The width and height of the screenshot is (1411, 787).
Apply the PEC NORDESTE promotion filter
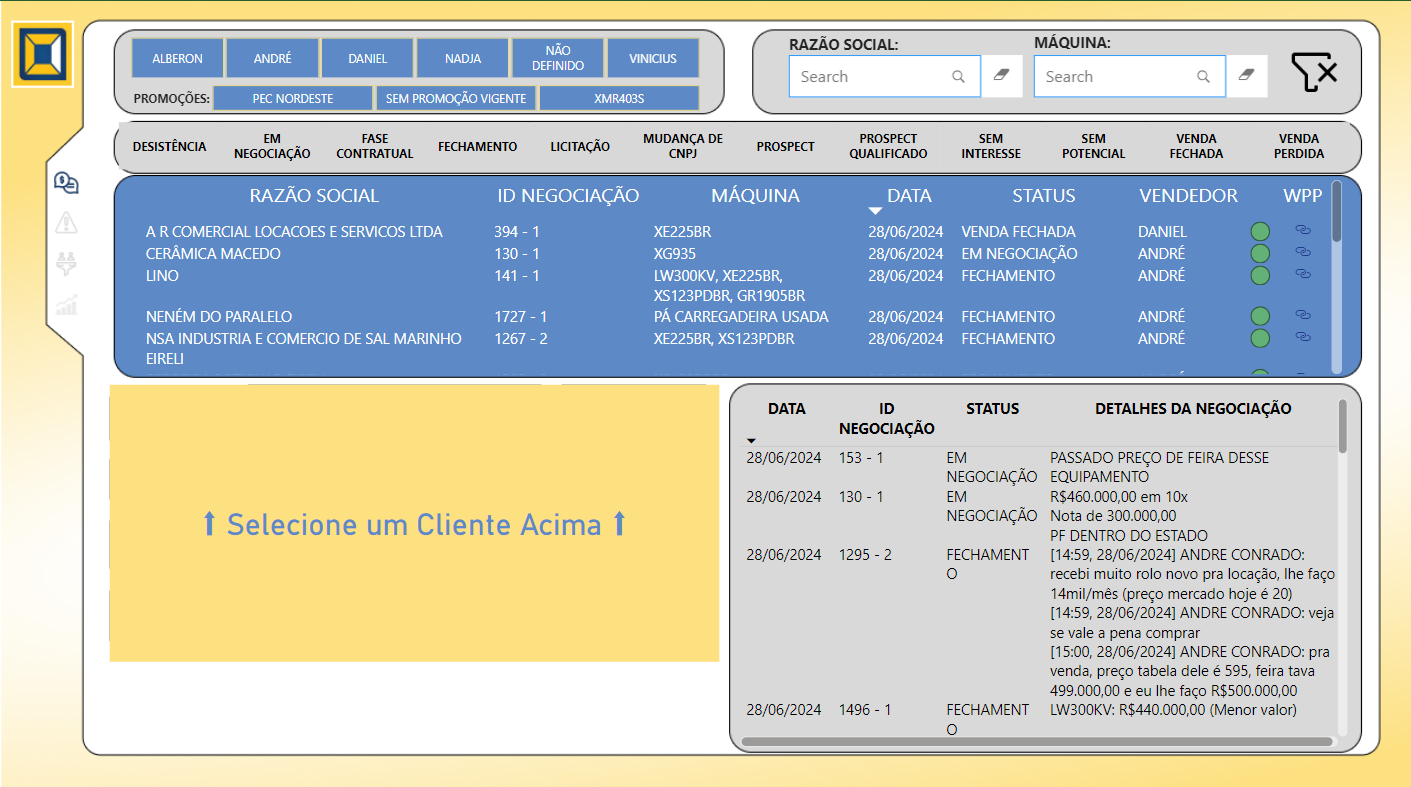click(293, 98)
